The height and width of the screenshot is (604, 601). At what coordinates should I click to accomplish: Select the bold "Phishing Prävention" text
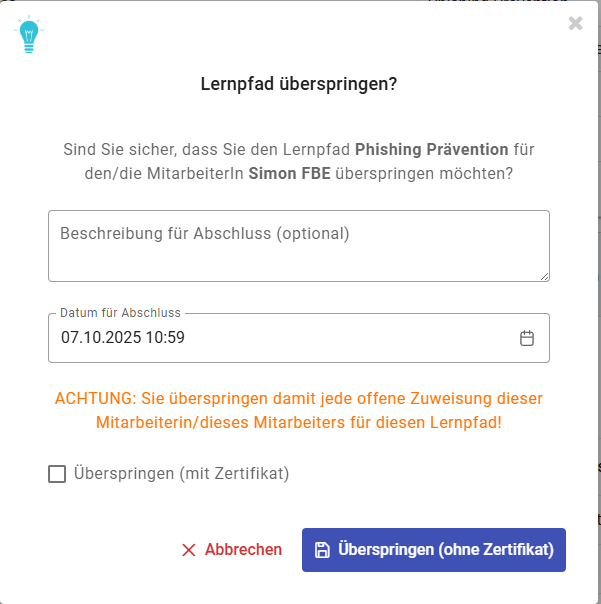[432, 150]
